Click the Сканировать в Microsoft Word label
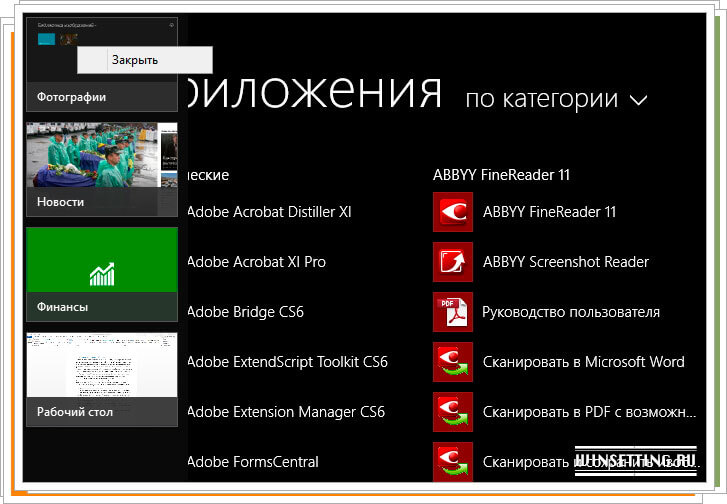This screenshot has height=504, width=727. 583,362
